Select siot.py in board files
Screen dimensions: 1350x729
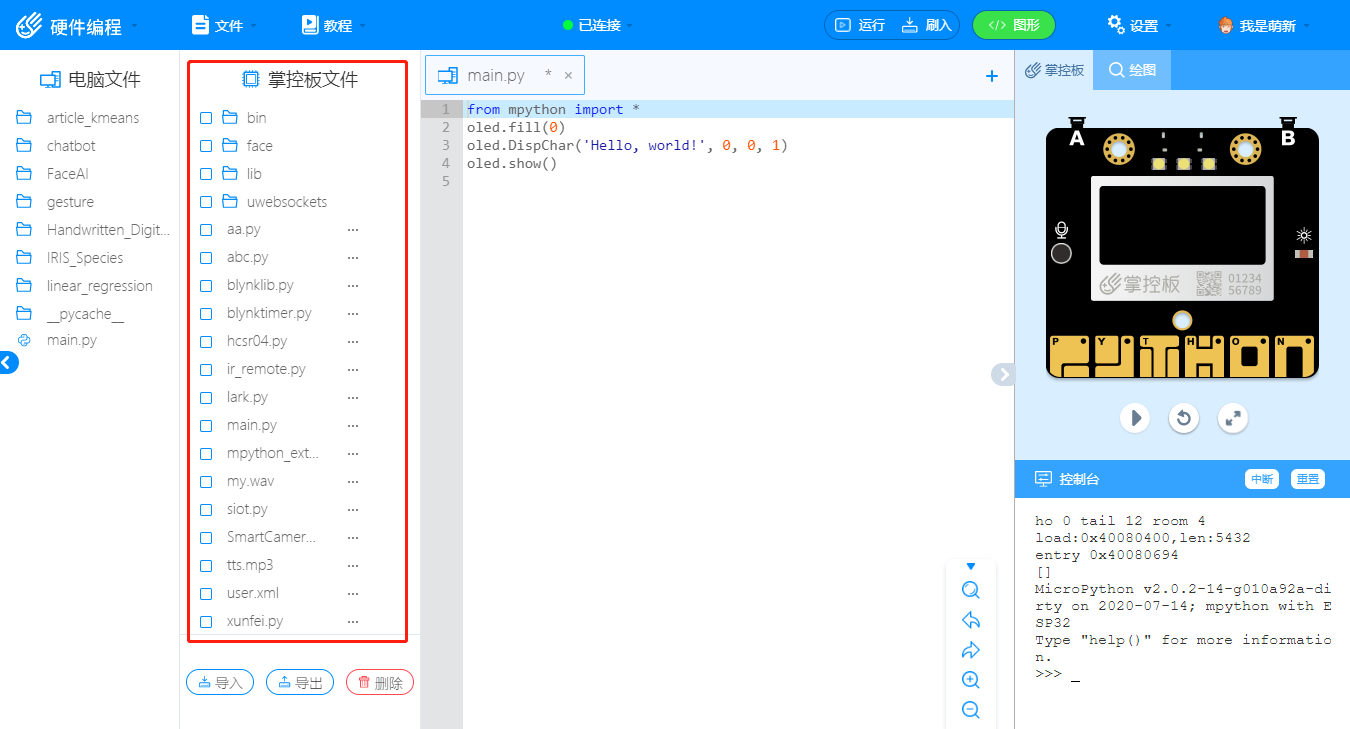point(247,509)
